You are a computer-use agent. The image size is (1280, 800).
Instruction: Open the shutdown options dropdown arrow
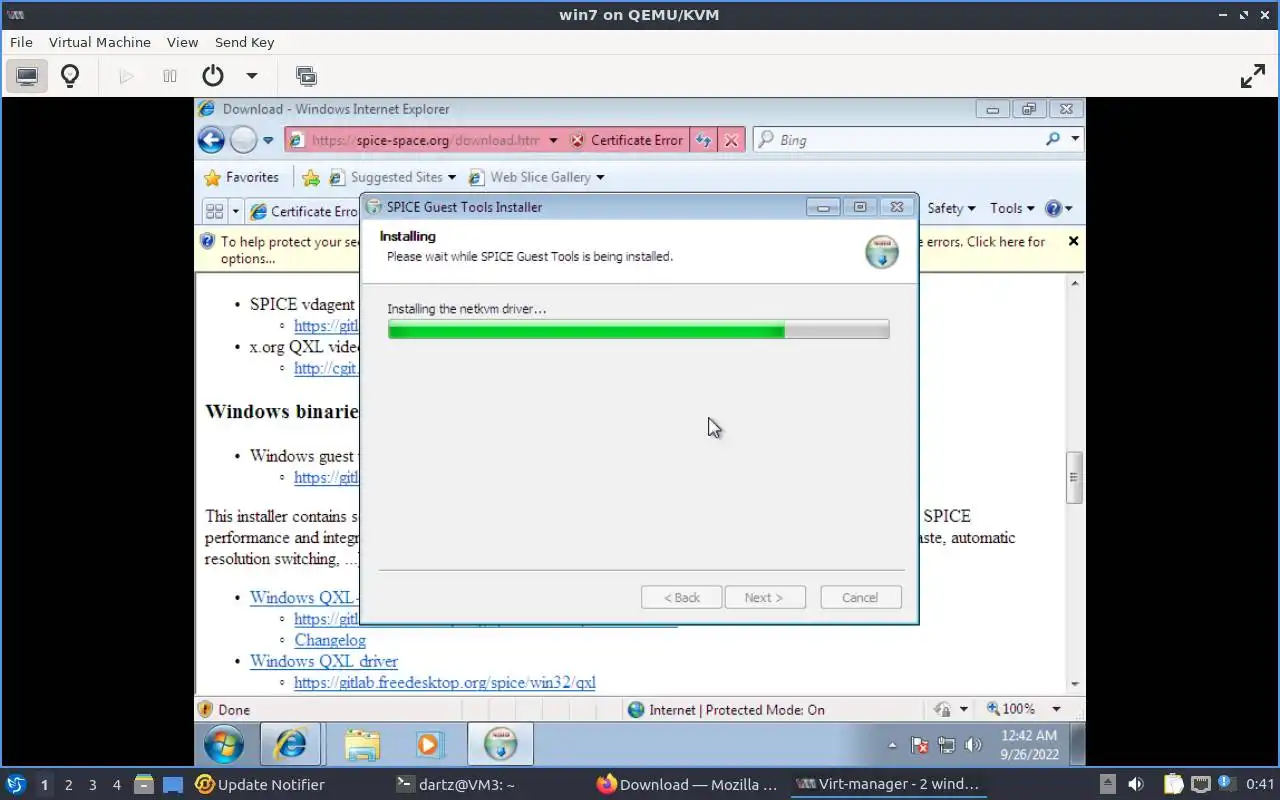252,76
